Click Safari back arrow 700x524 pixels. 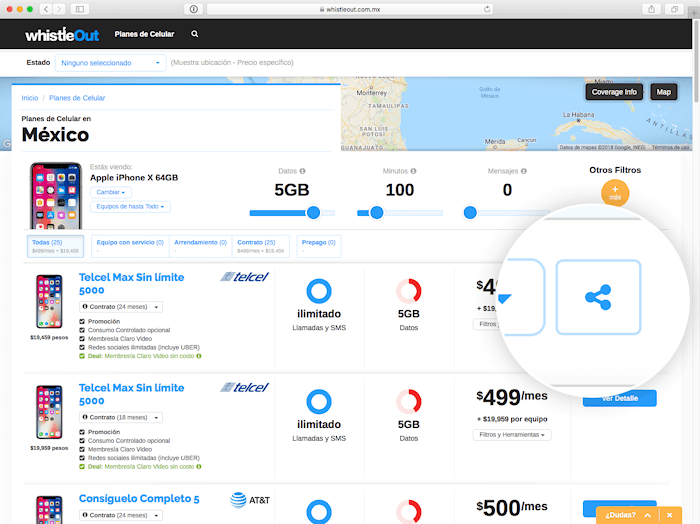pos(46,9)
